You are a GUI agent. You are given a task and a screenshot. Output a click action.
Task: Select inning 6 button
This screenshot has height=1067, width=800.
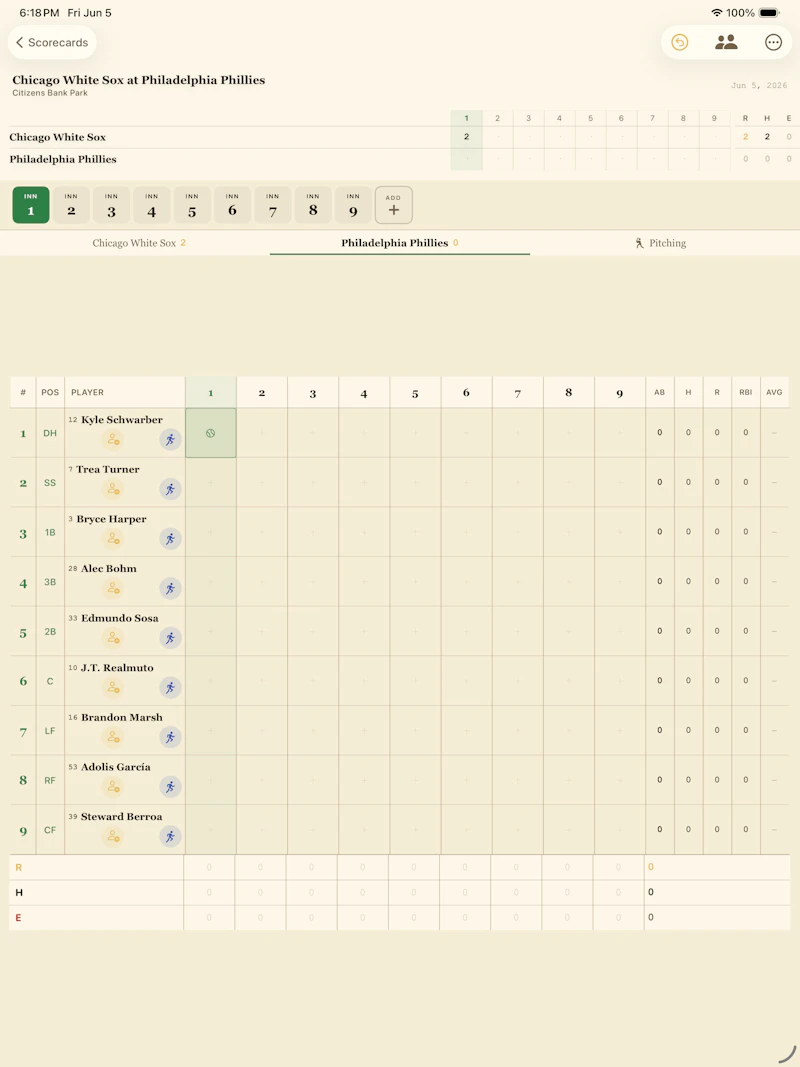(x=232, y=205)
